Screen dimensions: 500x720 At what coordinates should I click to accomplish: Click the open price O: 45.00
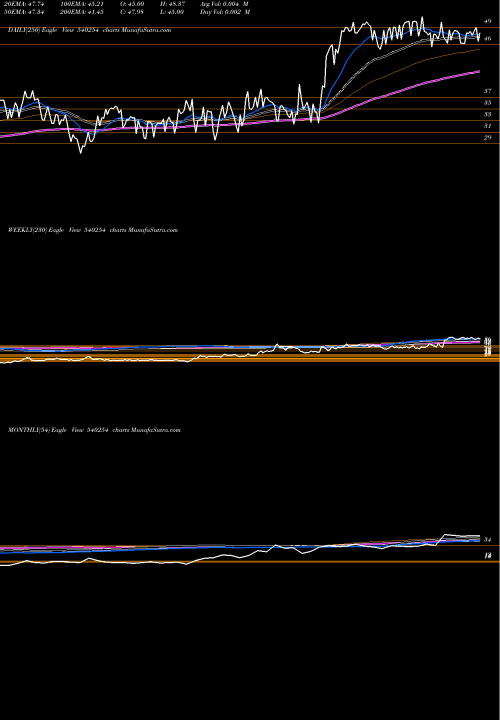tap(133, 4)
